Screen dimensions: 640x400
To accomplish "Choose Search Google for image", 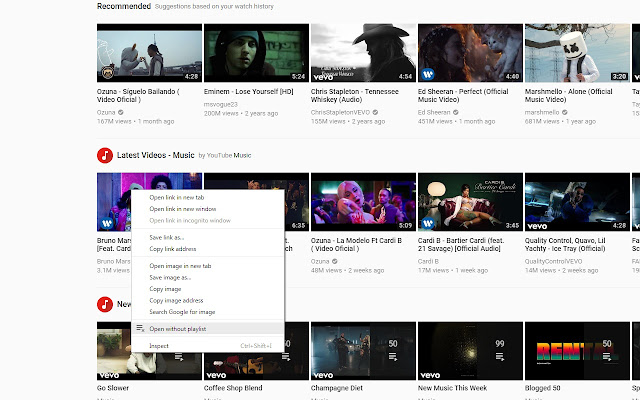I will tap(208, 312).
